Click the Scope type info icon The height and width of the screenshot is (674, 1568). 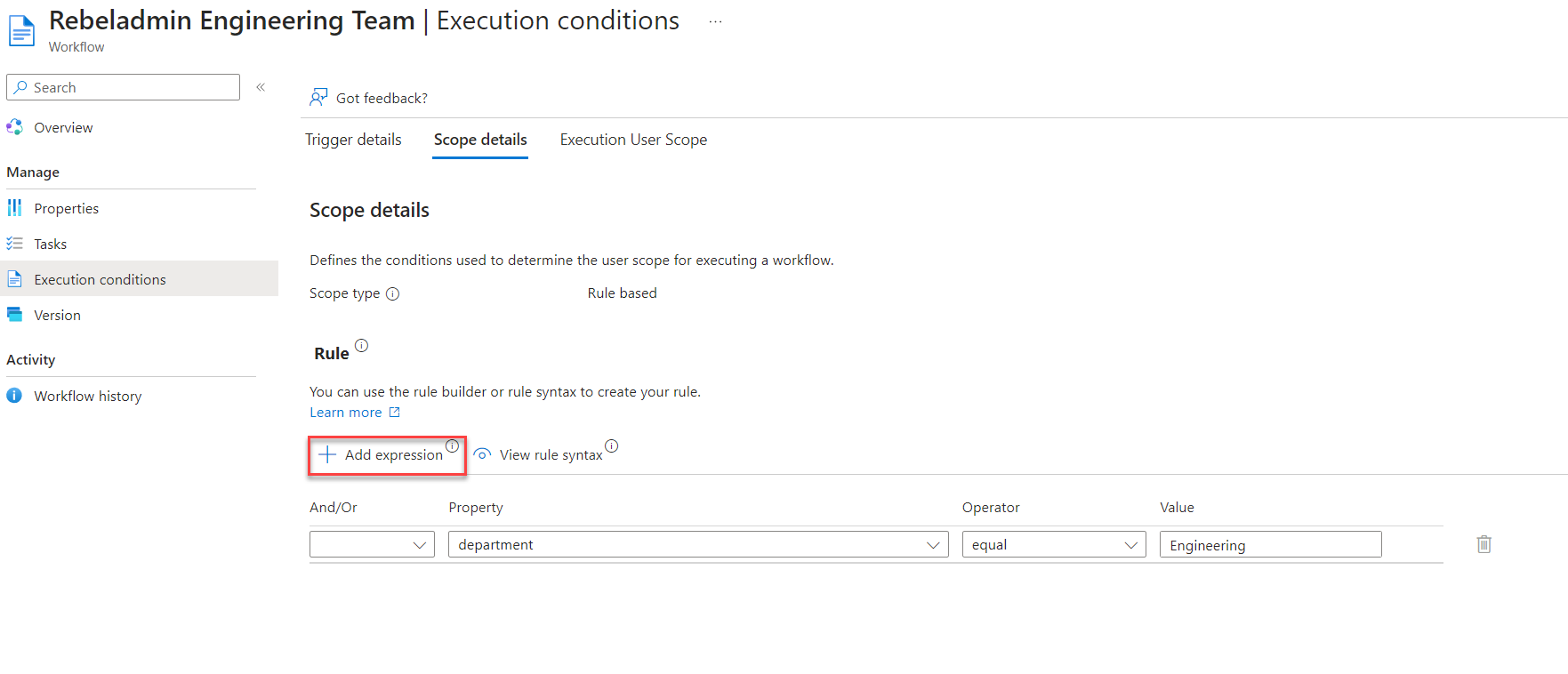tap(393, 294)
